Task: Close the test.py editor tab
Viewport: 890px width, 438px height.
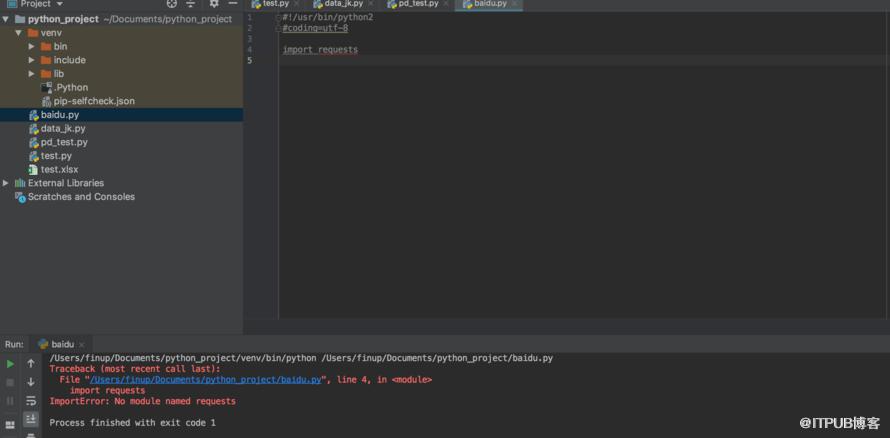Action: pos(296,3)
